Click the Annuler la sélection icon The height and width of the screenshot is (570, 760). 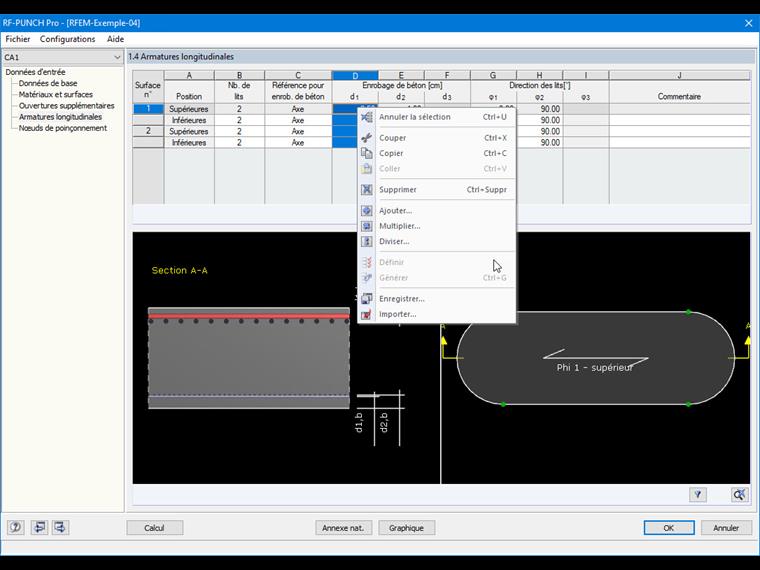[x=367, y=117]
